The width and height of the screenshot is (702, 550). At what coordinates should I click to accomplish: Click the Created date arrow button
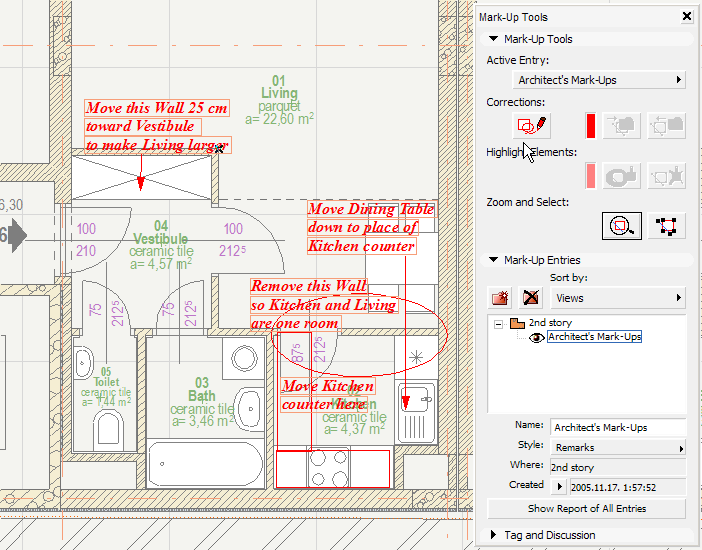click(559, 487)
